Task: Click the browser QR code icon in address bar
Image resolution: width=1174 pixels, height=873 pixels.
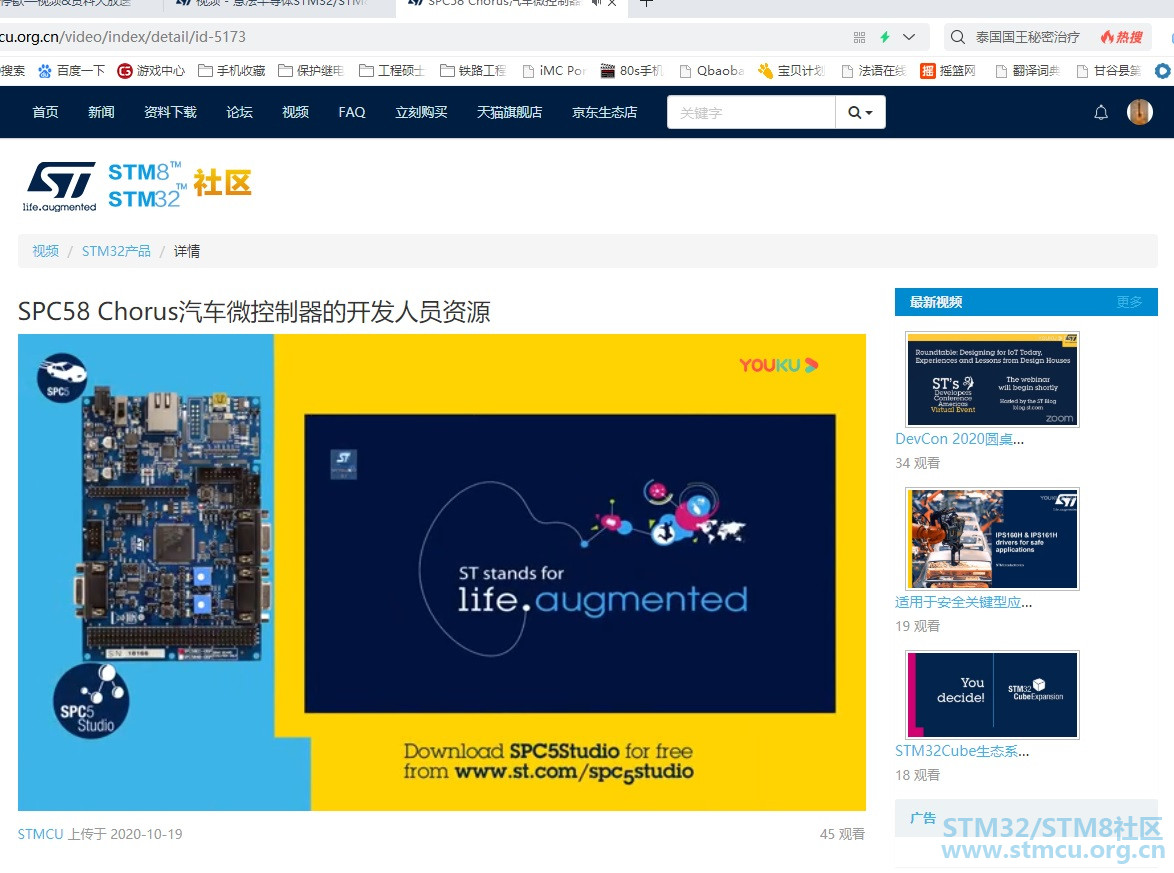Action: [x=860, y=37]
